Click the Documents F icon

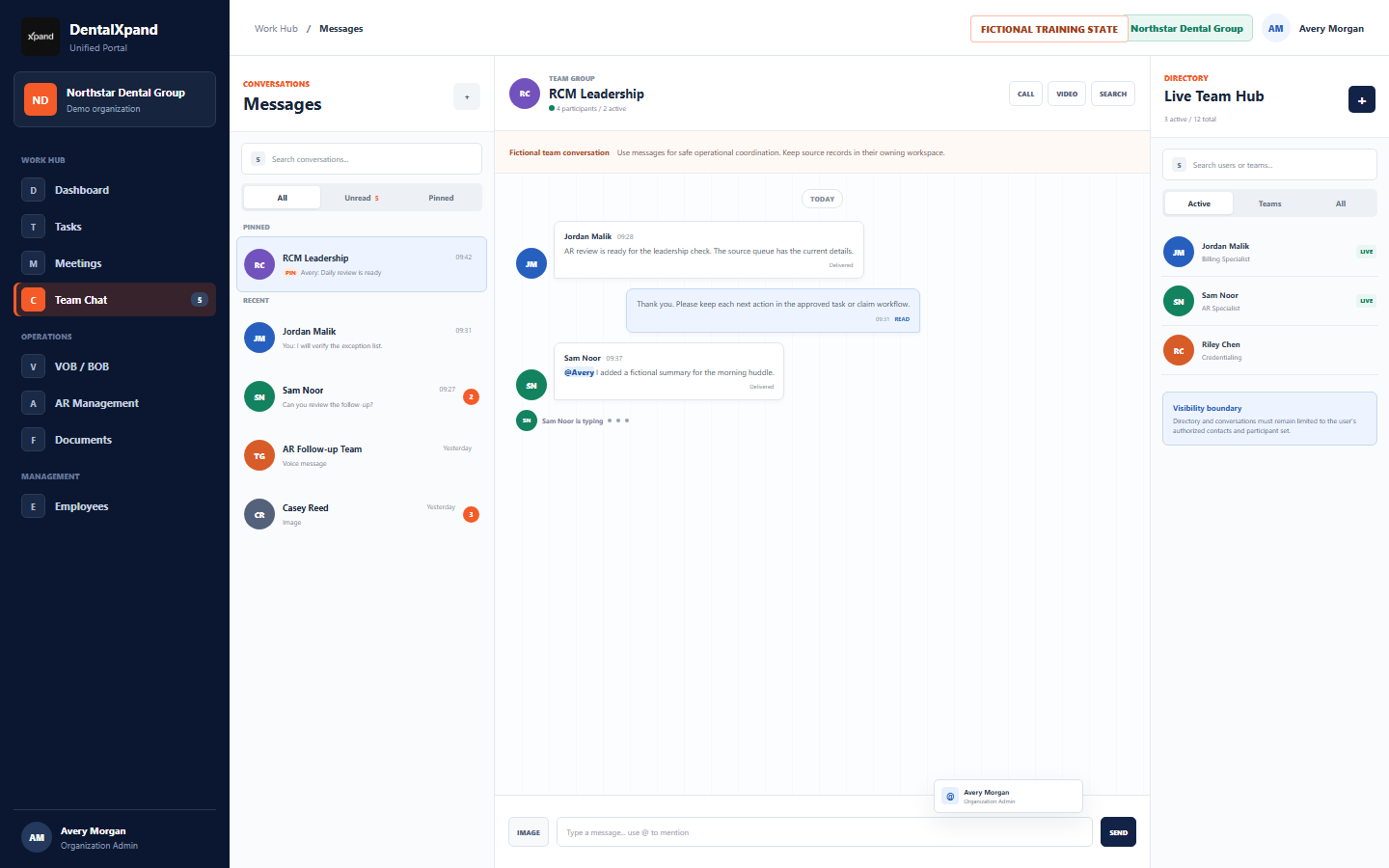point(33,440)
